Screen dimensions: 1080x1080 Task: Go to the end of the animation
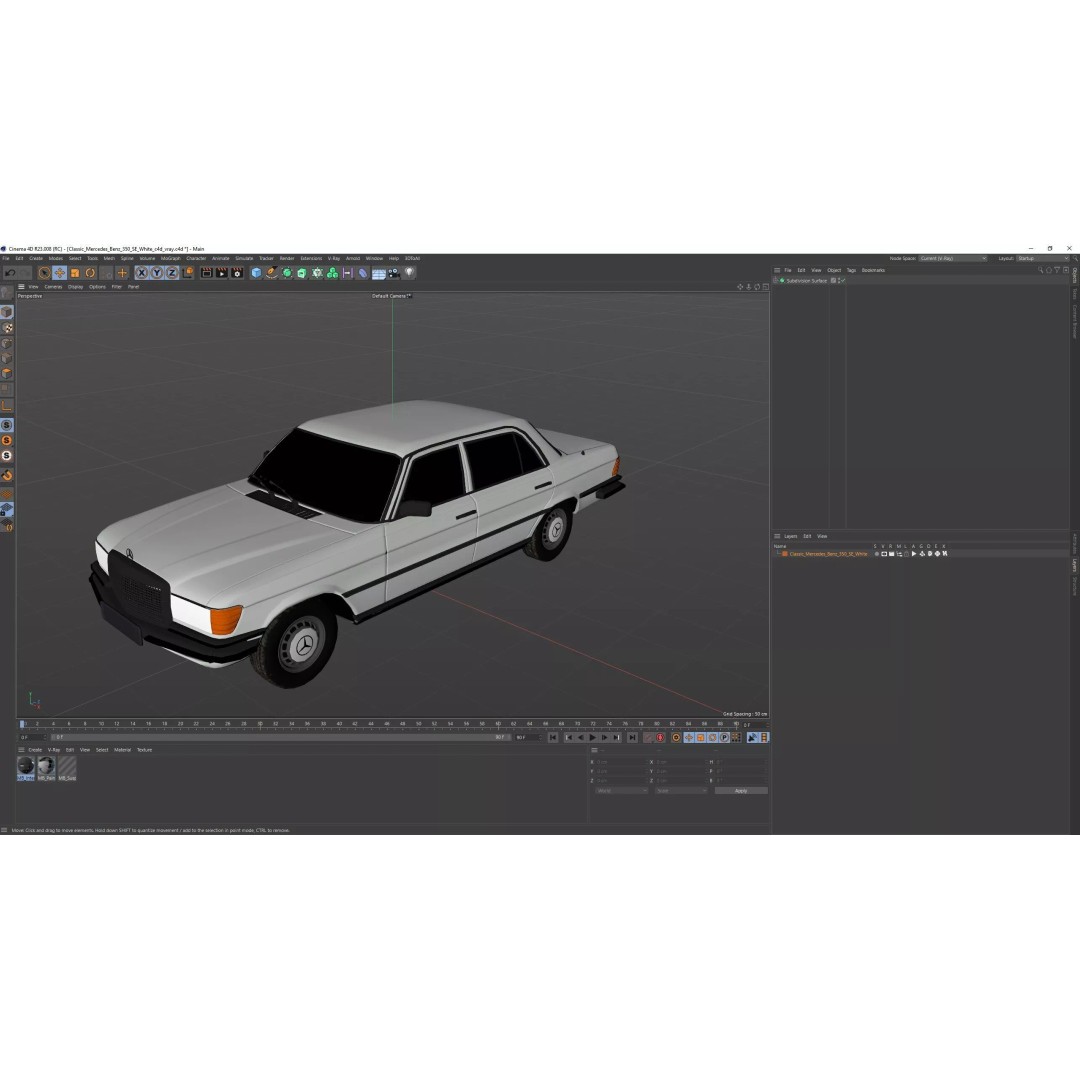(x=632, y=738)
